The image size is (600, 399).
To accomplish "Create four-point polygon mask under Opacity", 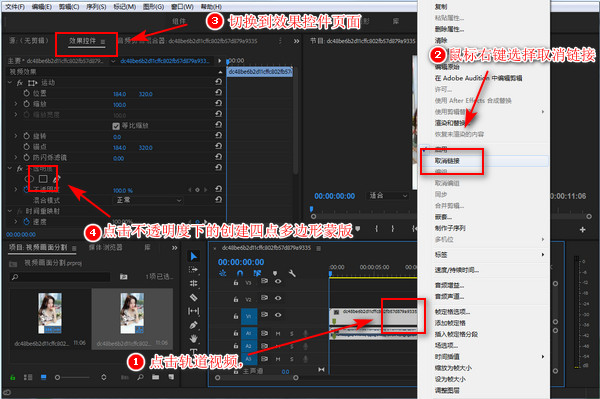I will click(43, 179).
